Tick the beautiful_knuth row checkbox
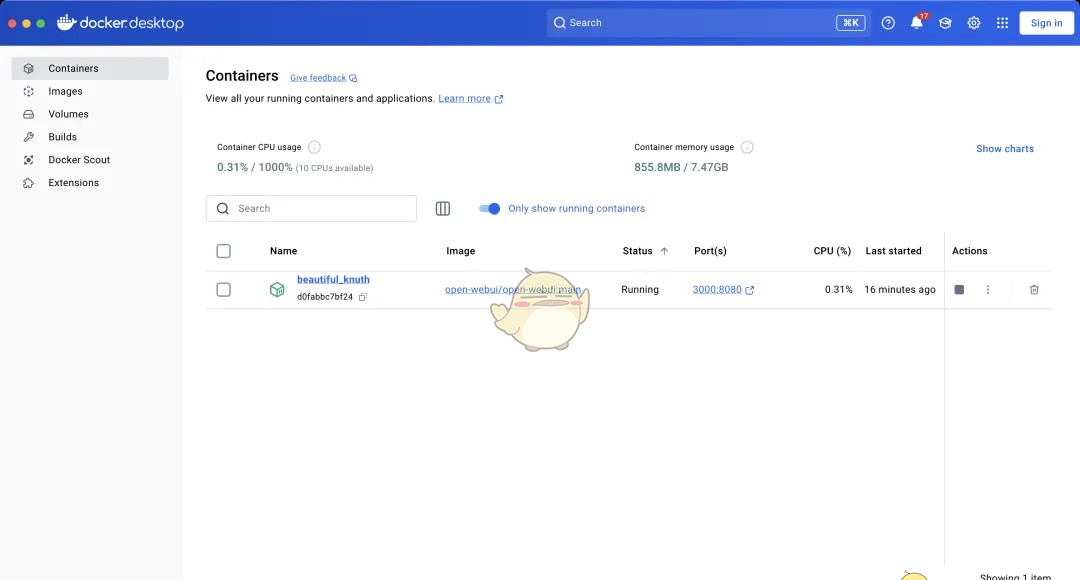This screenshot has width=1080, height=580. coord(223,289)
